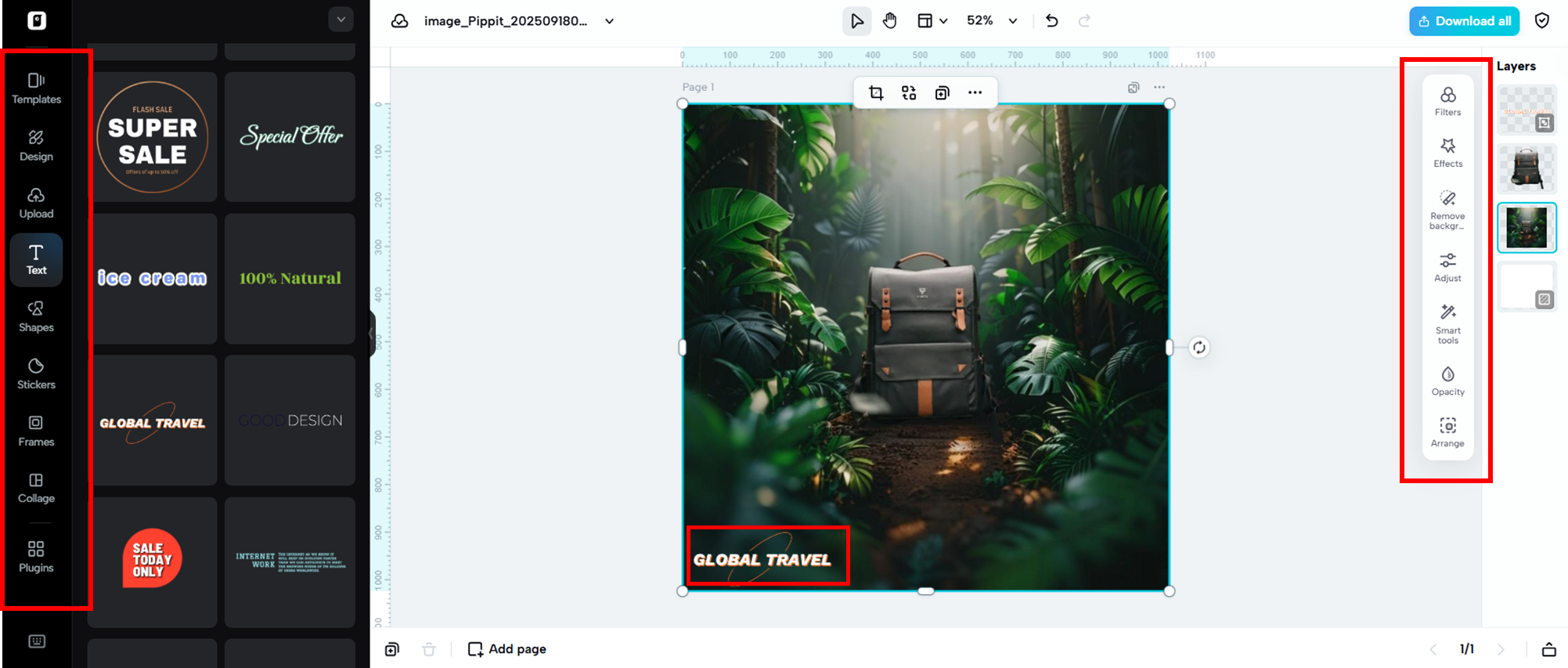Select the jungle image layer thumbnail

pyautogui.click(x=1527, y=227)
